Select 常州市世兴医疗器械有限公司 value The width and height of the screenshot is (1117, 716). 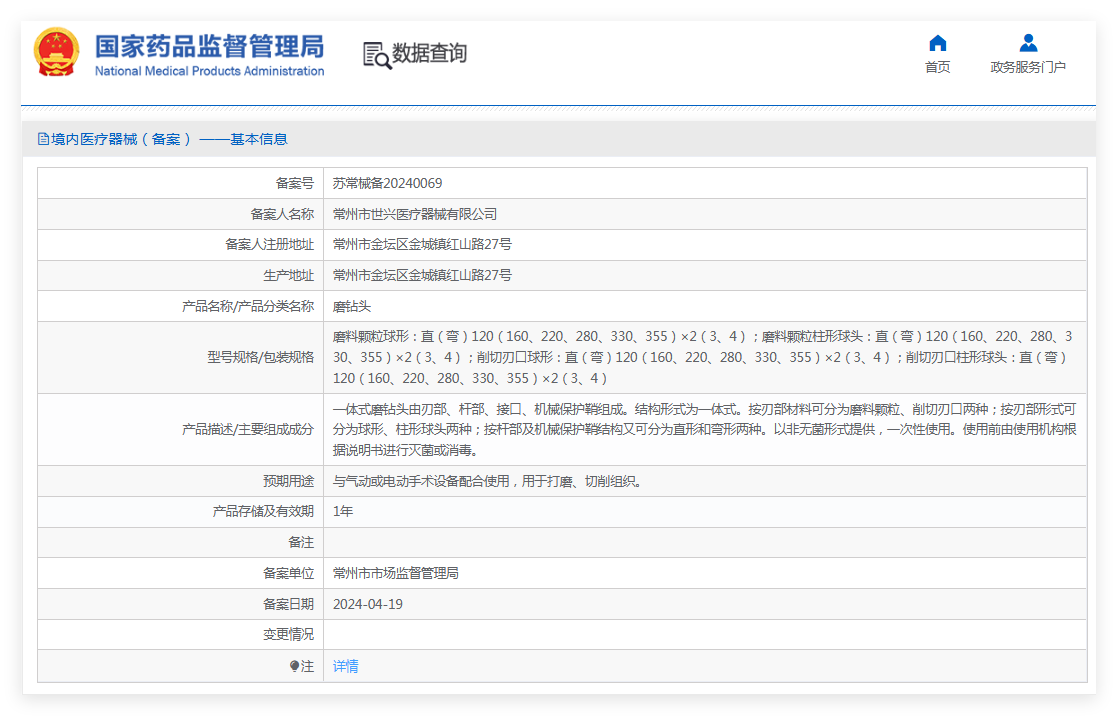(x=415, y=214)
